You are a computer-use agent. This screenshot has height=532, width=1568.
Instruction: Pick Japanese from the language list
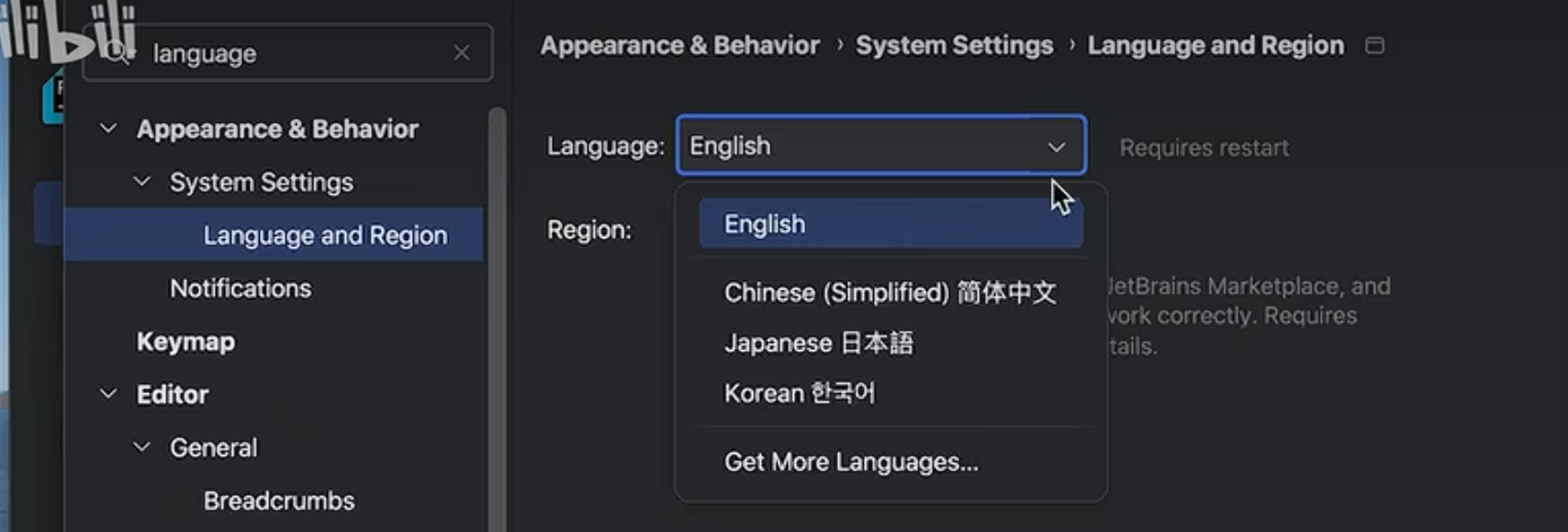click(x=818, y=344)
